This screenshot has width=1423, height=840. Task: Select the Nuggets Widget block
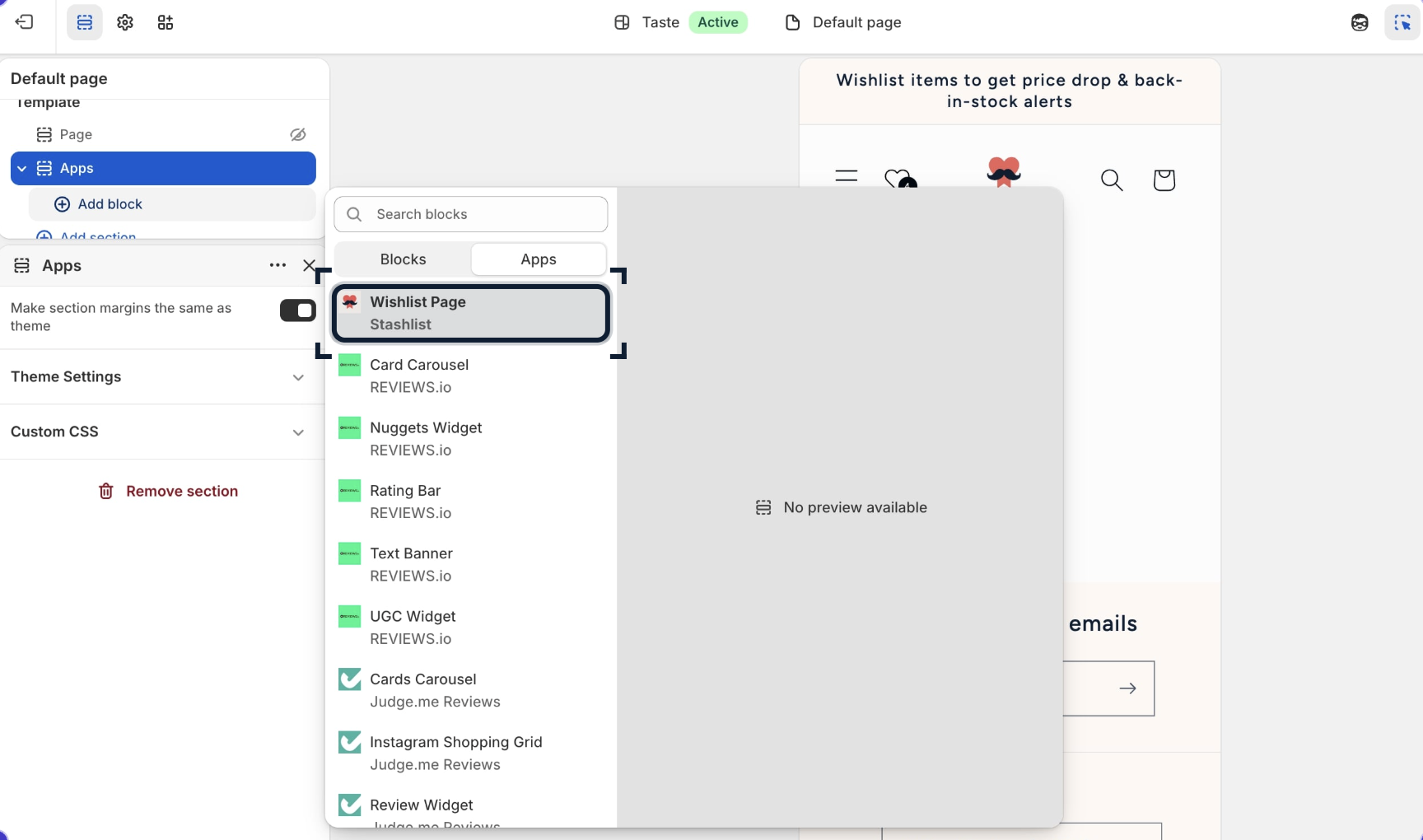pos(471,439)
